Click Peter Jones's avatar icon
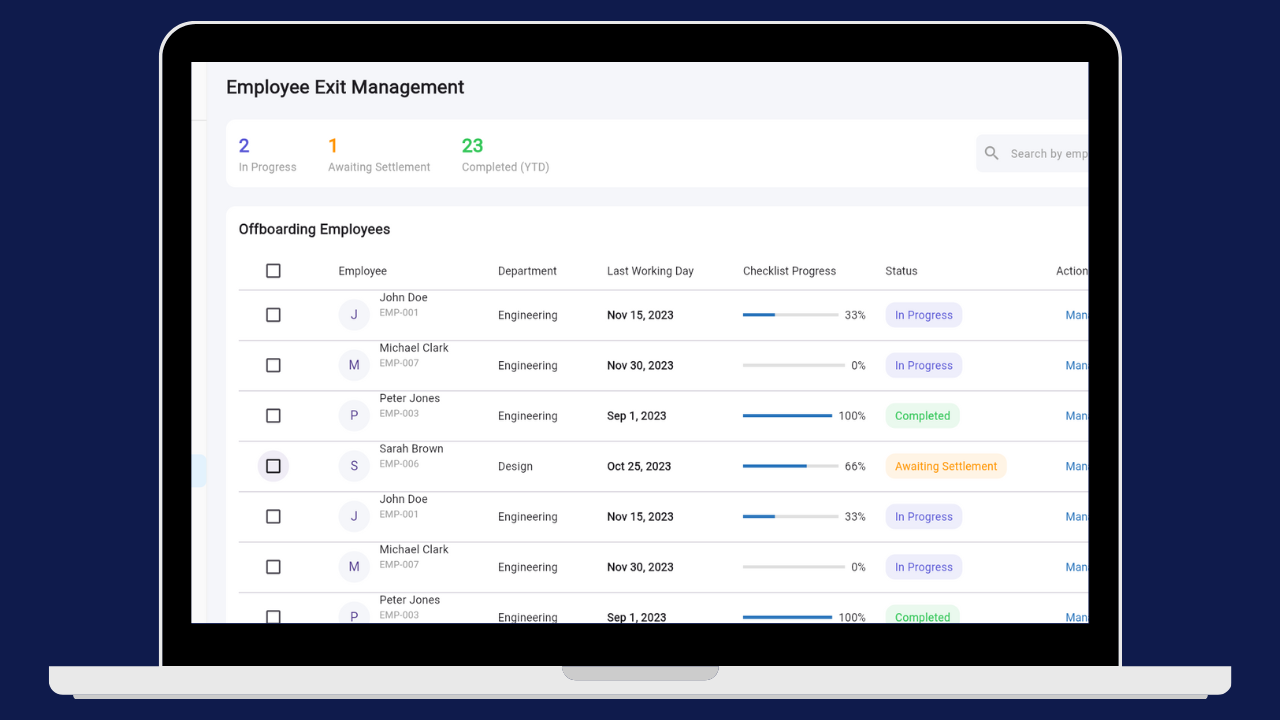Image resolution: width=1280 pixels, height=720 pixels. (x=354, y=415)
